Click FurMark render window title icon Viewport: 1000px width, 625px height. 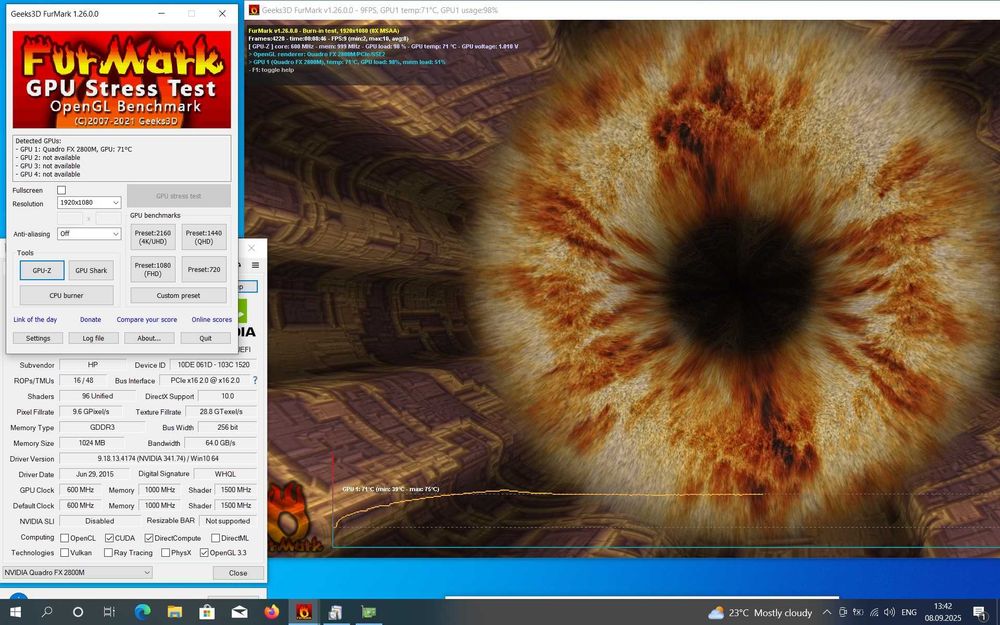(254, 10)
